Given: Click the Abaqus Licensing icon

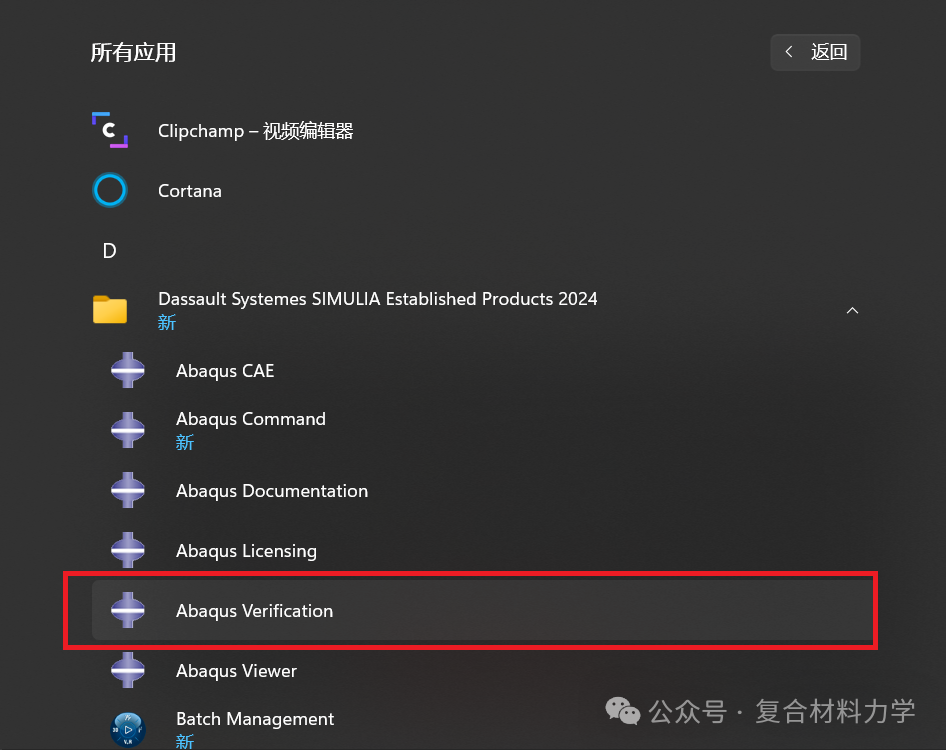Looking at the screenshot, I should pos(128,550).
